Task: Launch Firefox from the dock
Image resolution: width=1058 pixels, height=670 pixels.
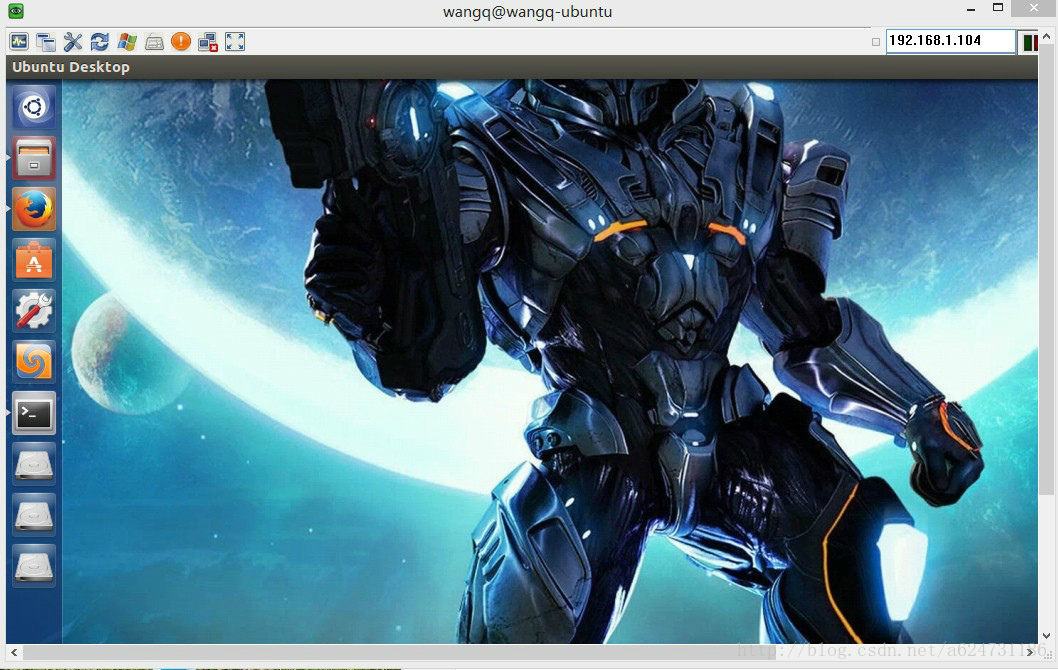Action: pos(34,209)
